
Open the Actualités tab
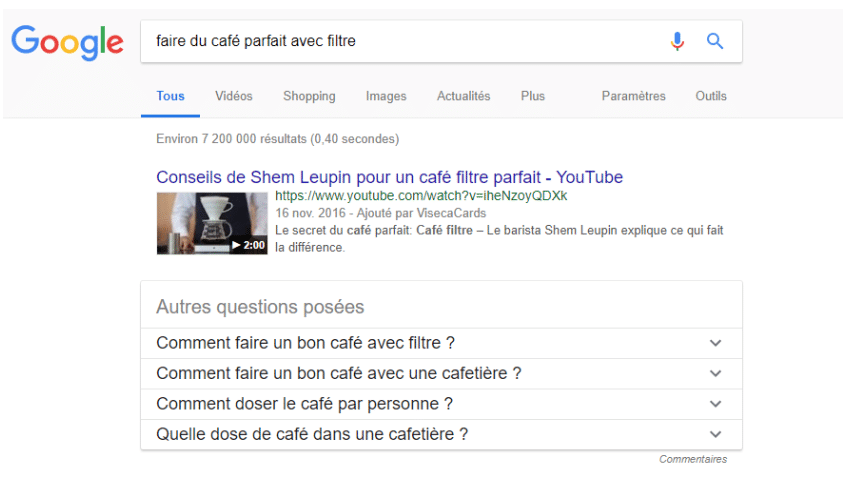pyautogui.click(x=464, y=96)
